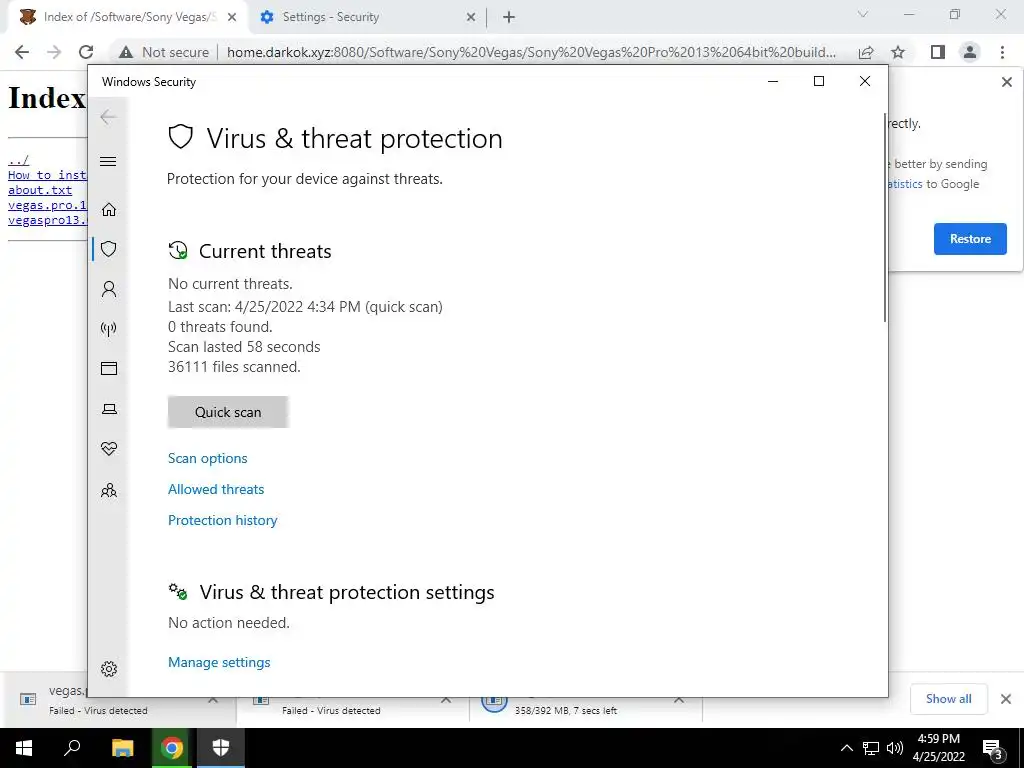Open Windows Security settings gear
Screen dimensions: 1024x768
pos(109,669)
